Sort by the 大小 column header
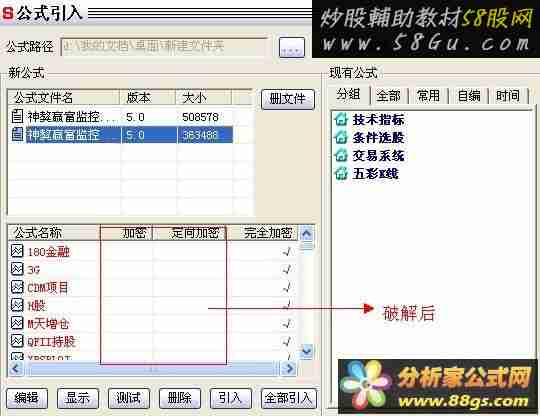 204,97
